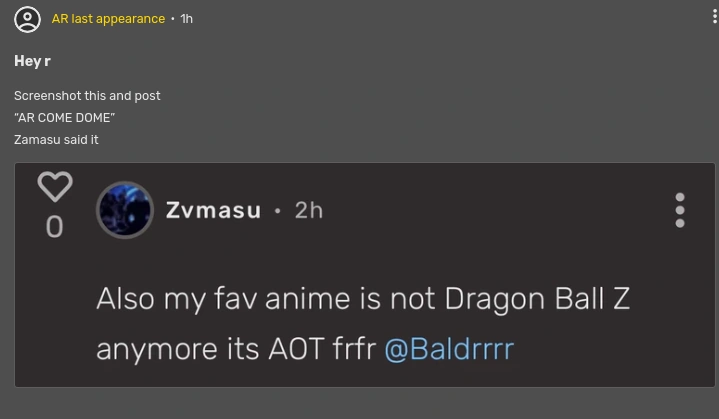The width and height of the screenshot is (719, 419).
Task: Click the post's "1h" timestamp
Action: (186, 19)
